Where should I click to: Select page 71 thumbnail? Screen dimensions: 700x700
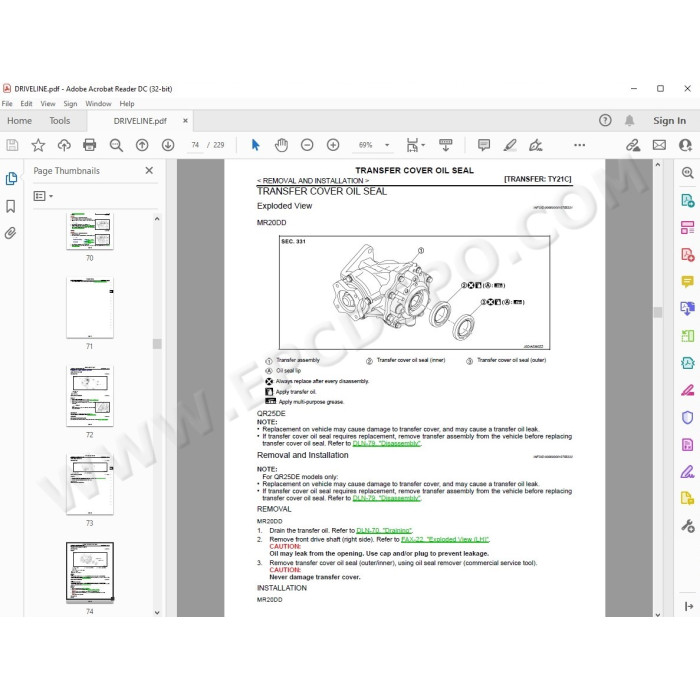pyautogui.click(x=90, y=308)
